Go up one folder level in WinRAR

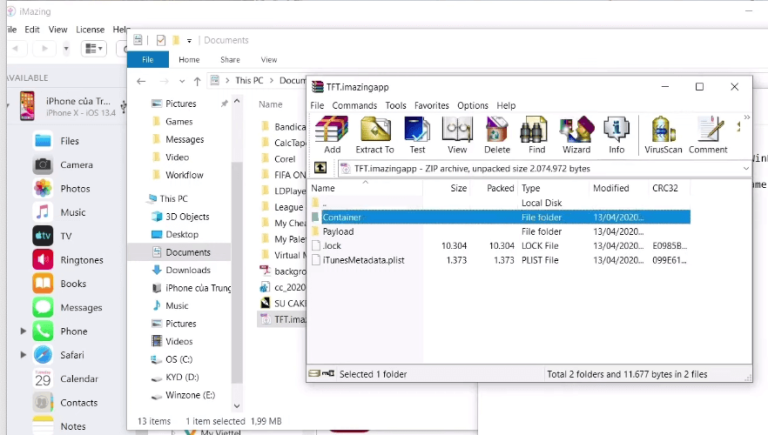tap(320, 169)
